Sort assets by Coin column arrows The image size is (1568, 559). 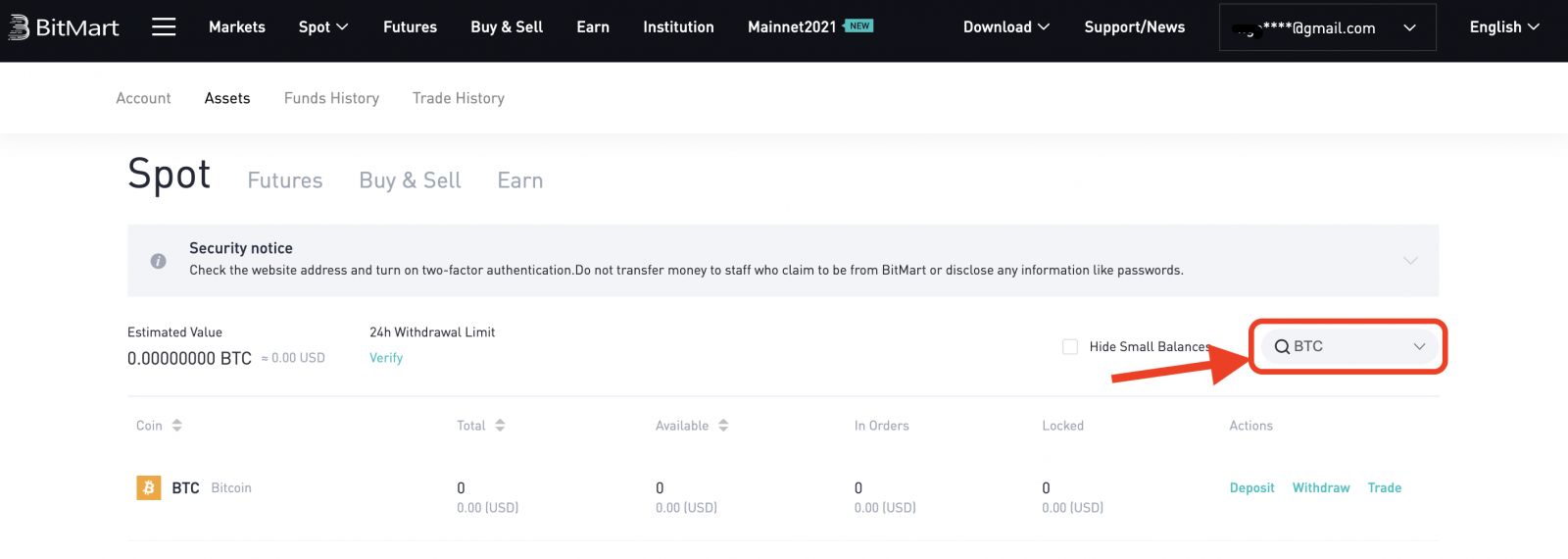point(177,426)
